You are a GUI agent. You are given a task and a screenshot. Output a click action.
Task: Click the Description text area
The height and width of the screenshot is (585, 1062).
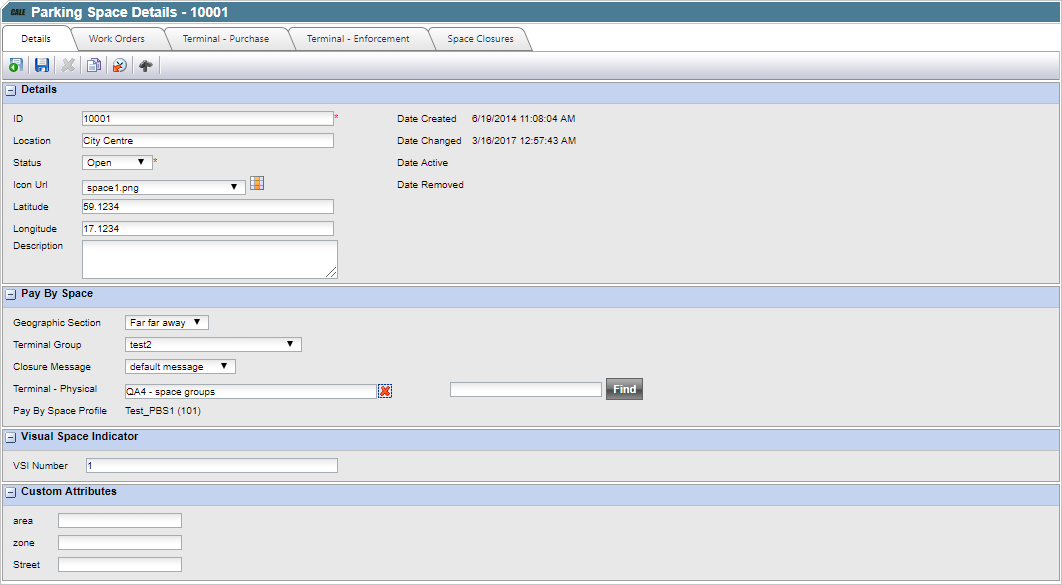[x=210, y=259]
